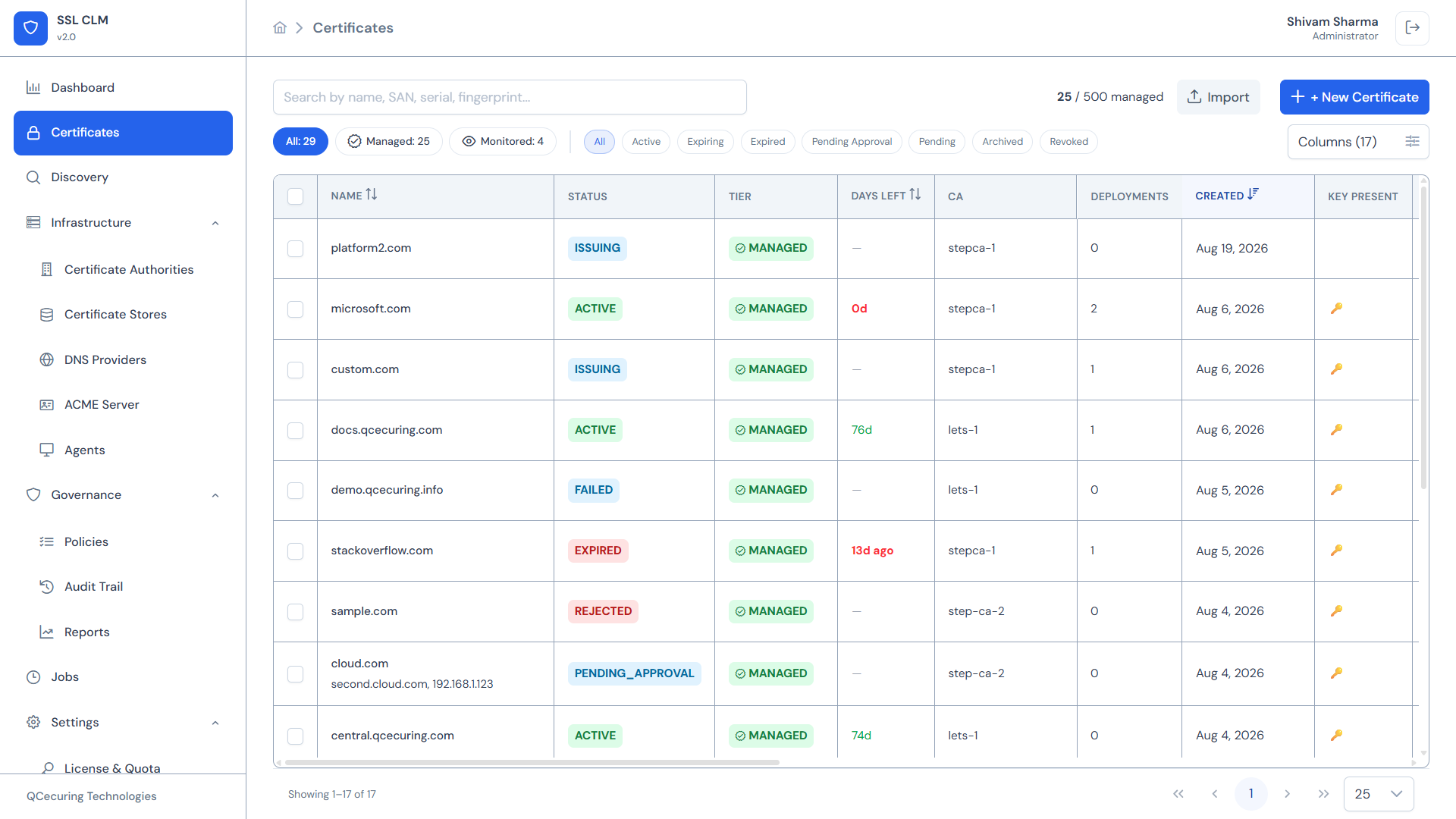1456x819 pixels.
Task: Collapse the Governance section
Action: click(x=215, y=495)
